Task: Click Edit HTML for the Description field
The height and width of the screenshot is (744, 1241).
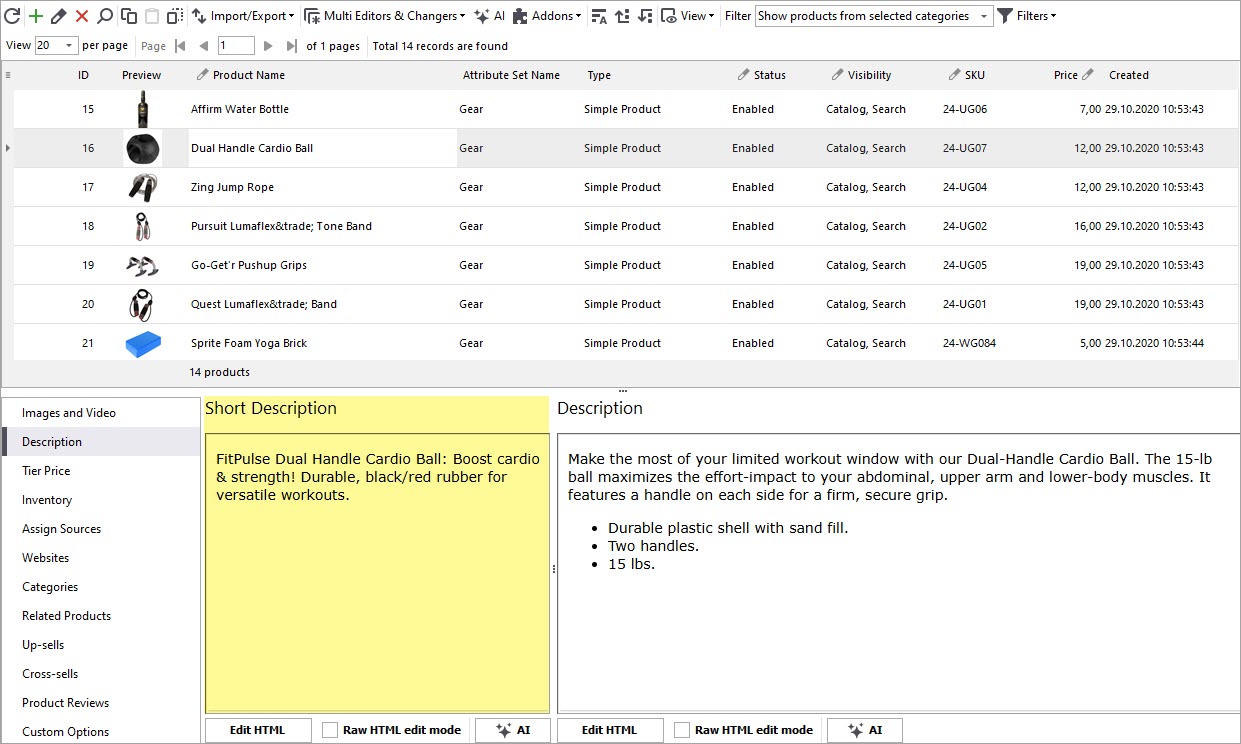Action: coord(610,729)
